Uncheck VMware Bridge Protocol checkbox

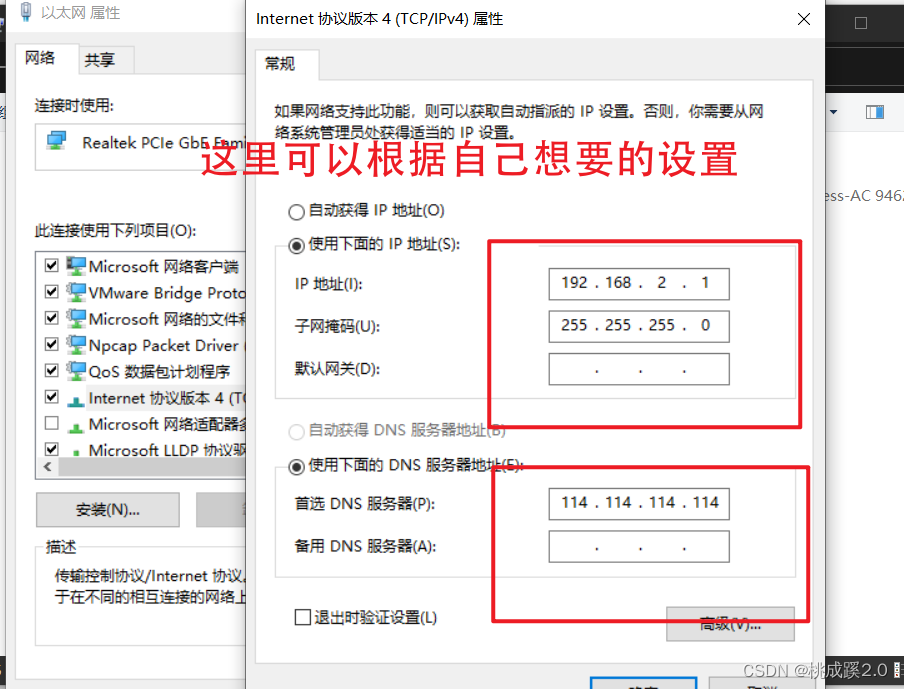point(51,292)
